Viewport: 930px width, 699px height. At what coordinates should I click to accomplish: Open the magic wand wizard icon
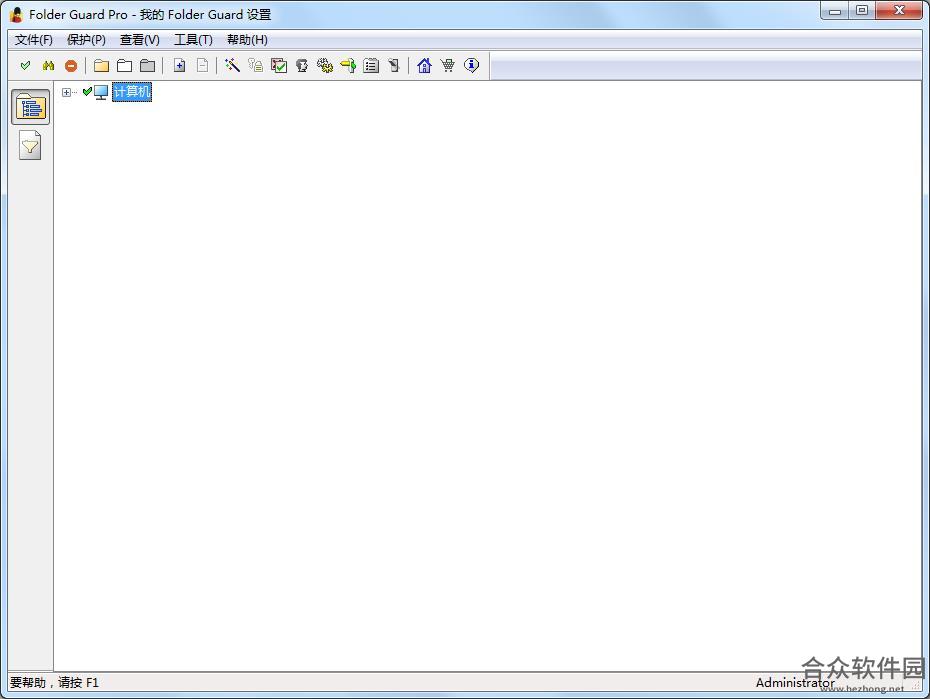(x=232, y=65)
